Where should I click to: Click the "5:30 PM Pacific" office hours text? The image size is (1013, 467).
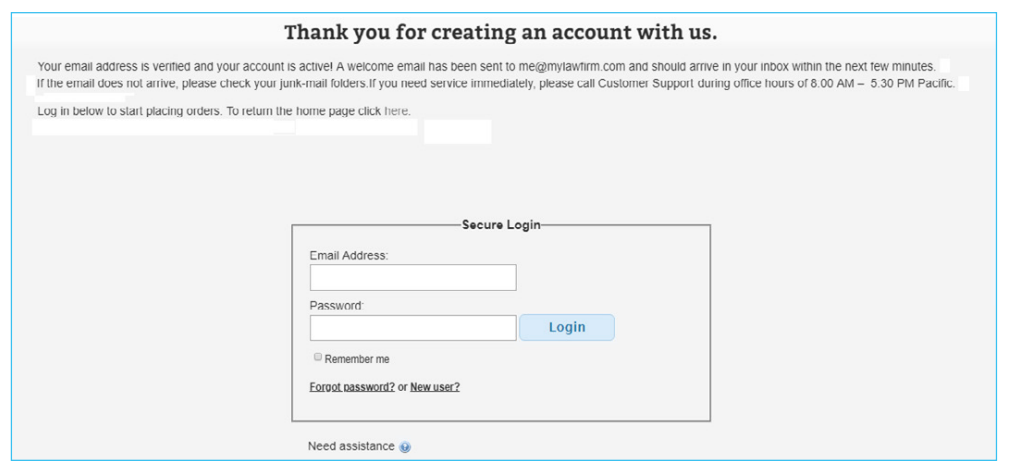click(x=912, y=84)
